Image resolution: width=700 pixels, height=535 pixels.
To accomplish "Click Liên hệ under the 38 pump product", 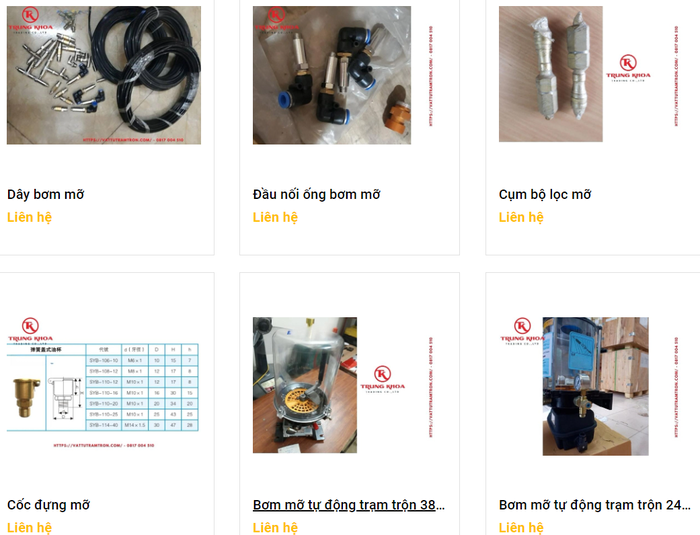I will pyautogui.click(x=275, y=527).
